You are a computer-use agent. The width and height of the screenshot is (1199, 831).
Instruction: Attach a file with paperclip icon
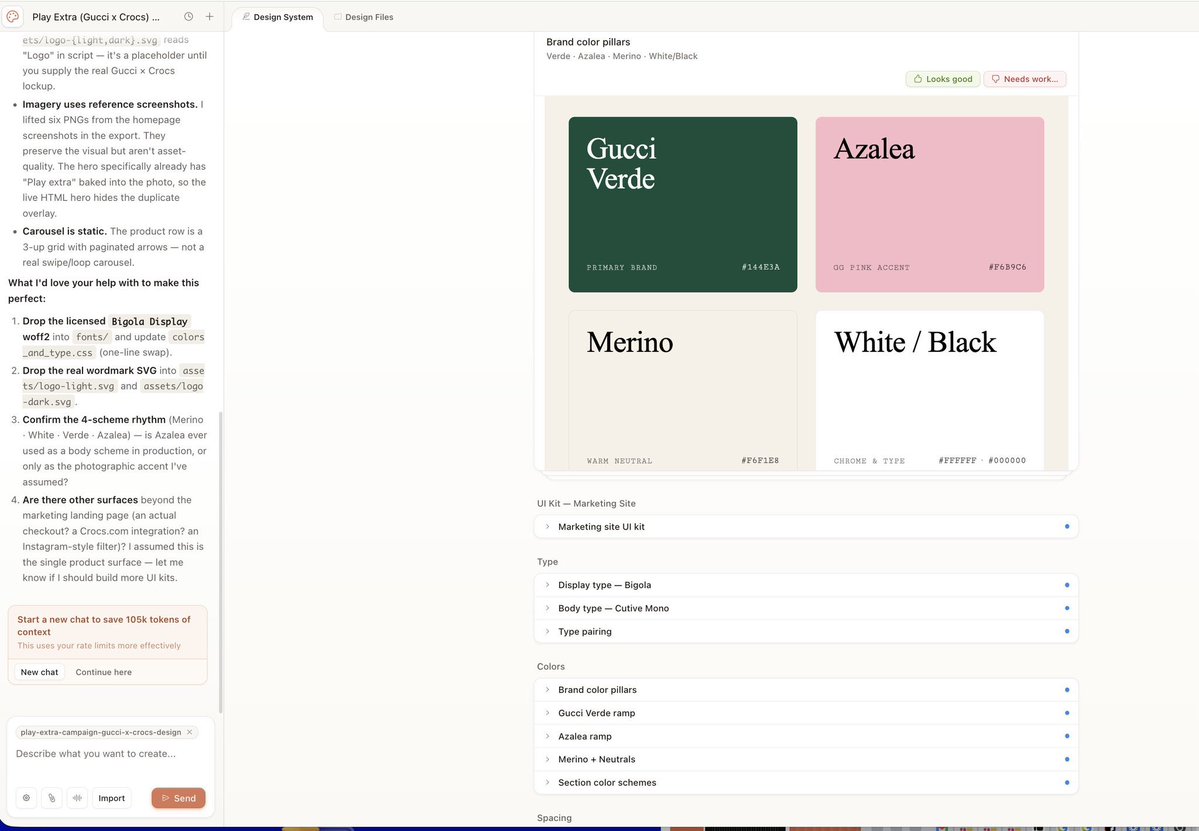click(x=52, y=797)
